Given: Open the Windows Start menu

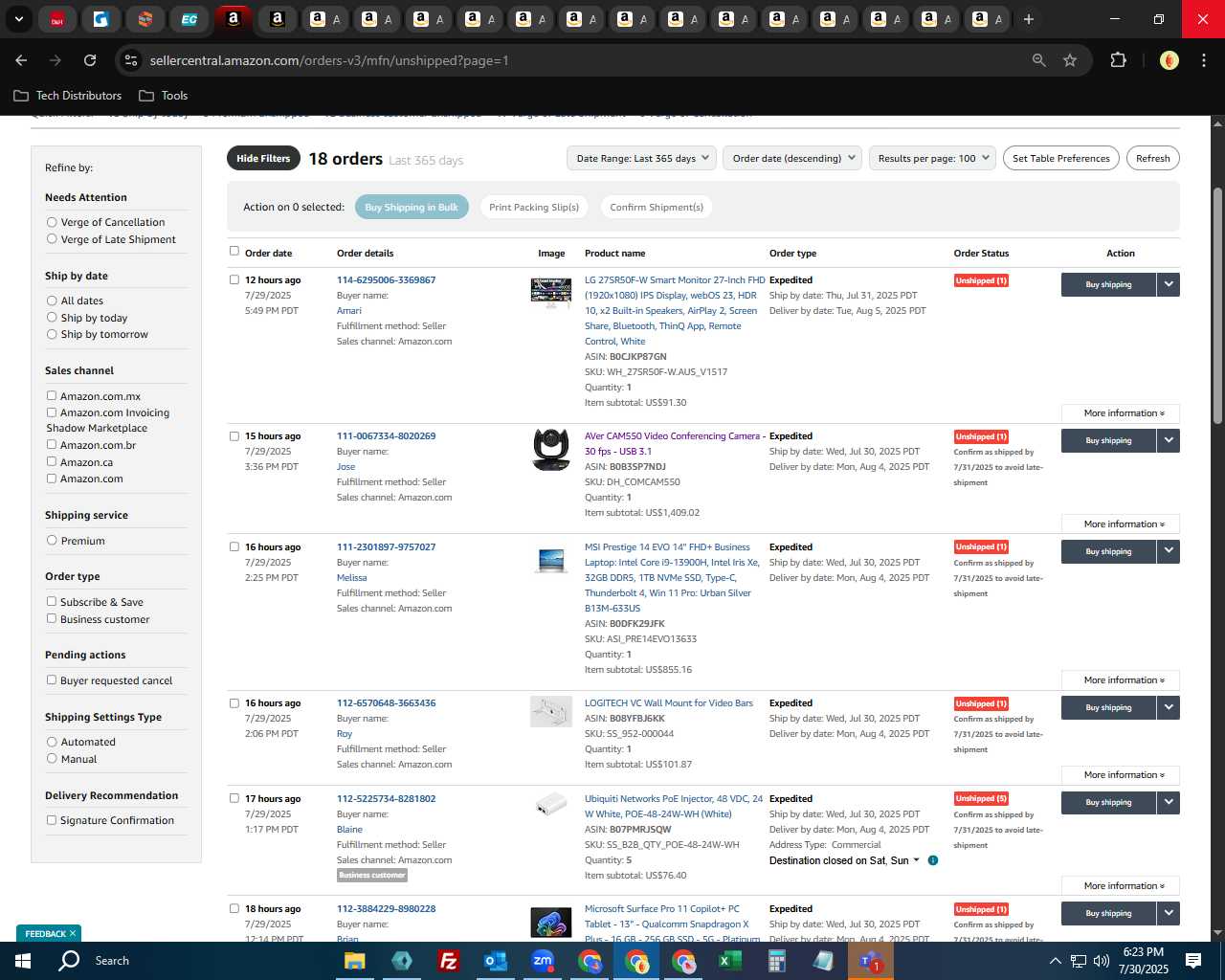Looking at the screenshot, I should click(x=23, y=961).
